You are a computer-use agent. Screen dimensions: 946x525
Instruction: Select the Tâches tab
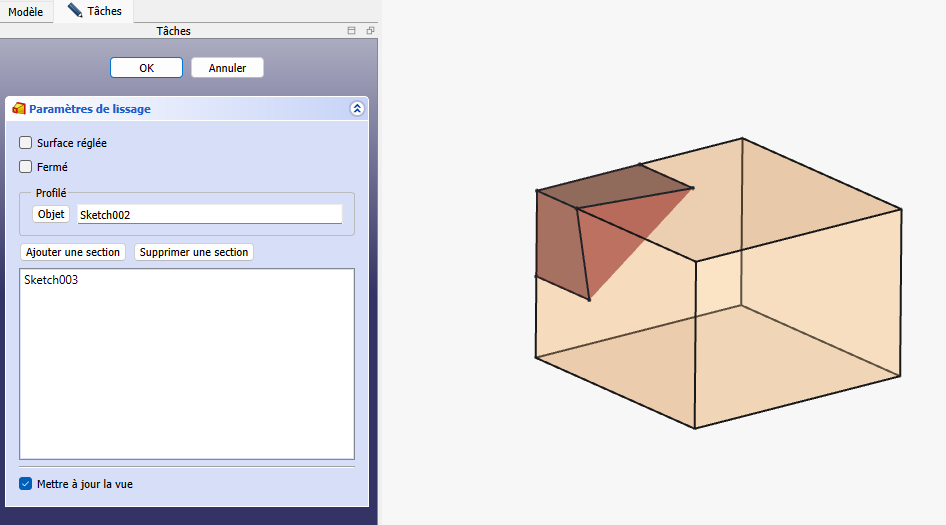pos(95,11)
